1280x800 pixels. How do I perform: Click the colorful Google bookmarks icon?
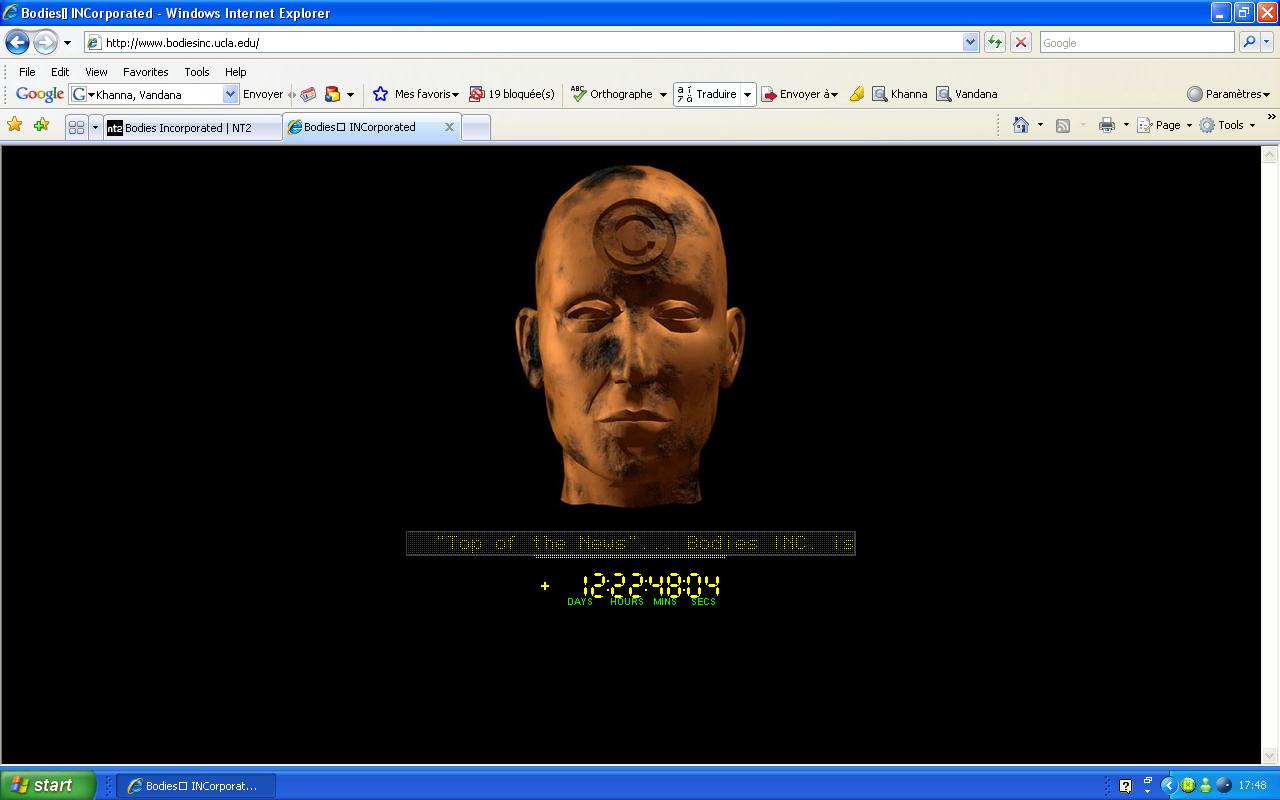pyautogui.click(x=333, y=94)
